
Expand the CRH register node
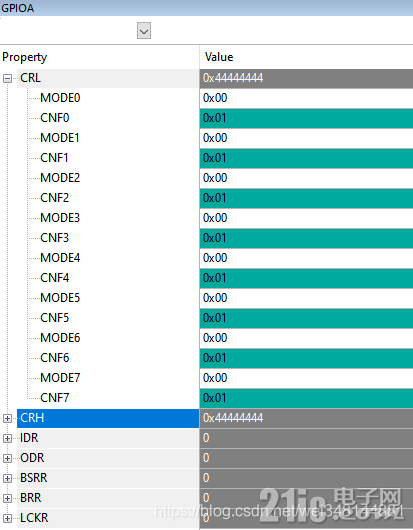click(7, 418)
